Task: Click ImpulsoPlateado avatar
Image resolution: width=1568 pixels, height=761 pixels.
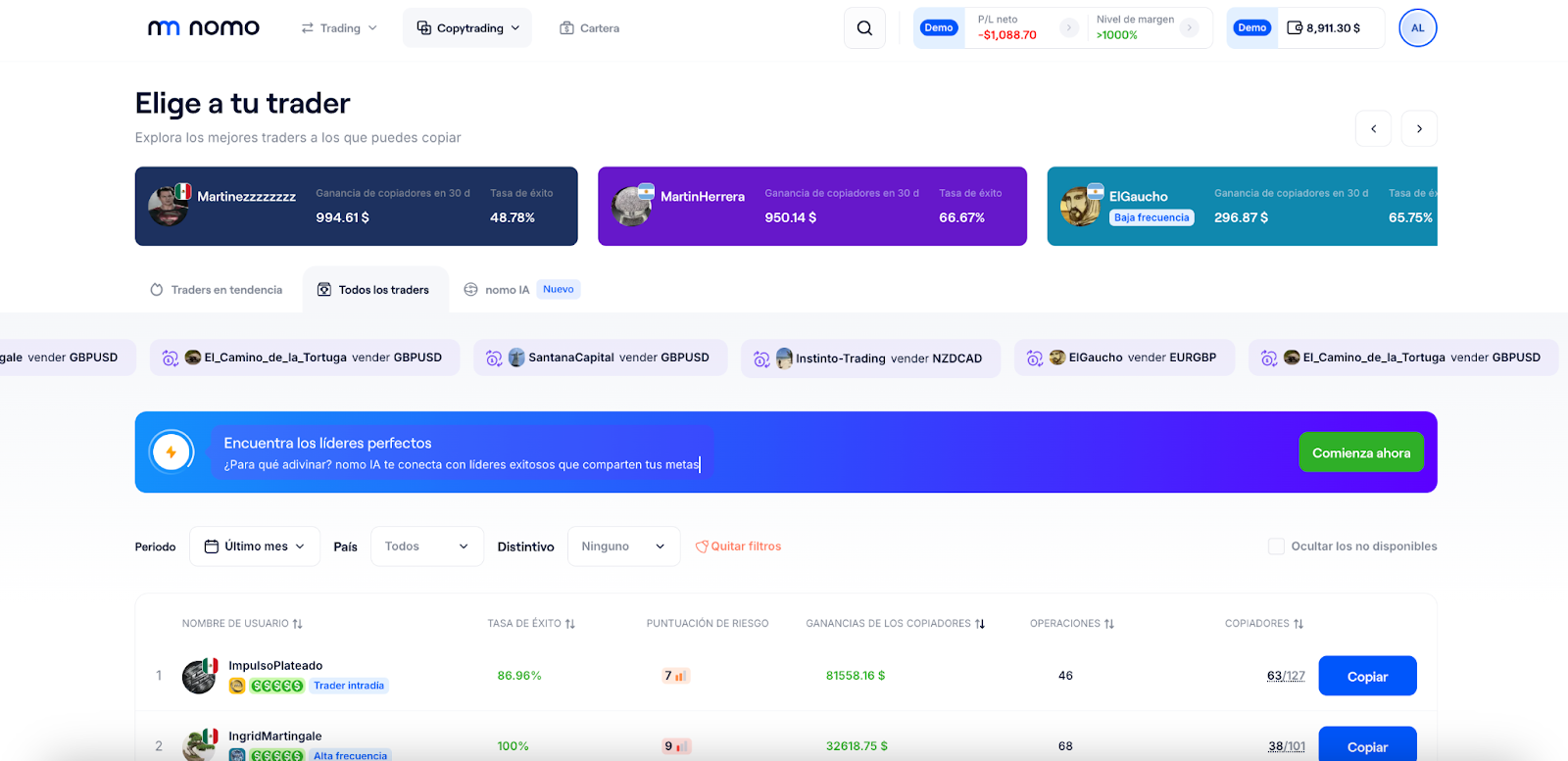Action: (x=199, y=676)
